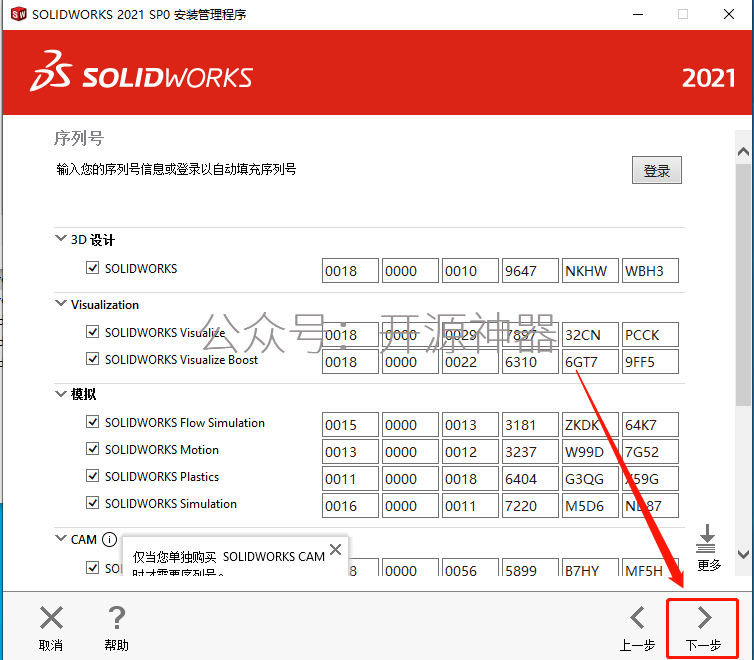
Task: Click Motion serial field W99D
Action: (590, 451)
